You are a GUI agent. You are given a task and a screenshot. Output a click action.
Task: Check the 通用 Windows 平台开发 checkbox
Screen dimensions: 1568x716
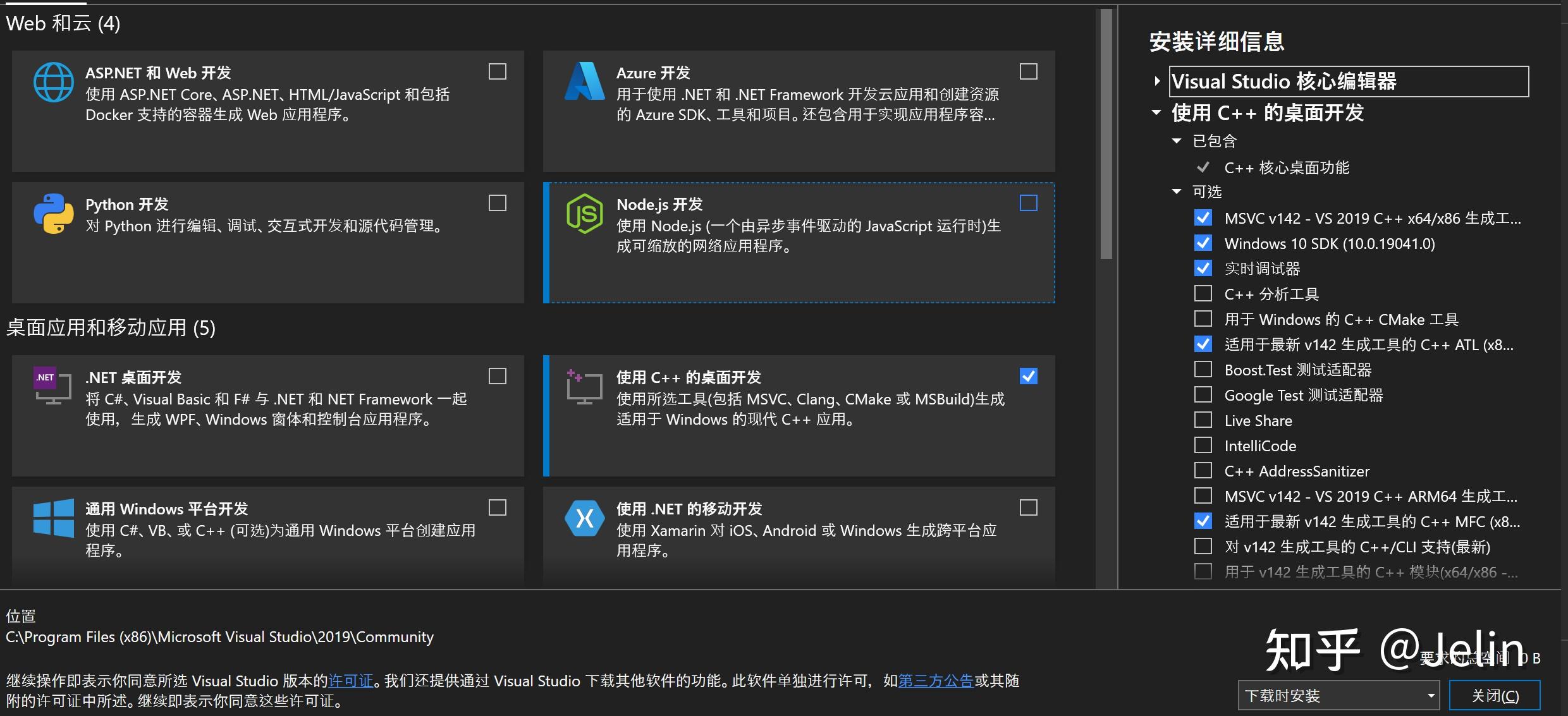click(498, 507)
